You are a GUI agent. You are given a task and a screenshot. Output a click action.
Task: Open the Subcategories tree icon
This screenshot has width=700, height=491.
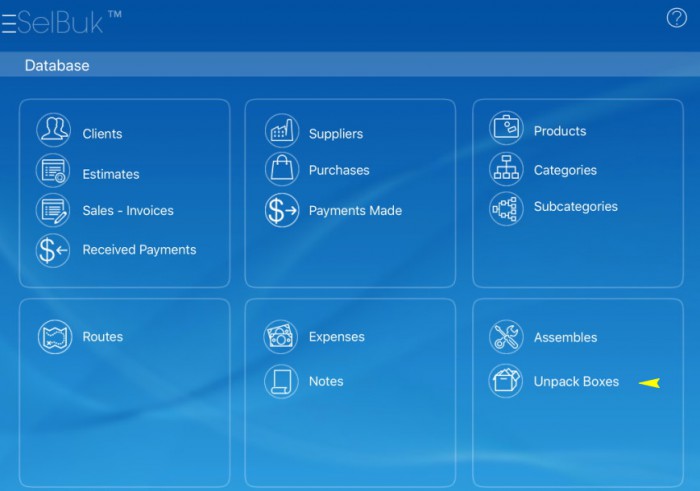click(x=506, y=208)
